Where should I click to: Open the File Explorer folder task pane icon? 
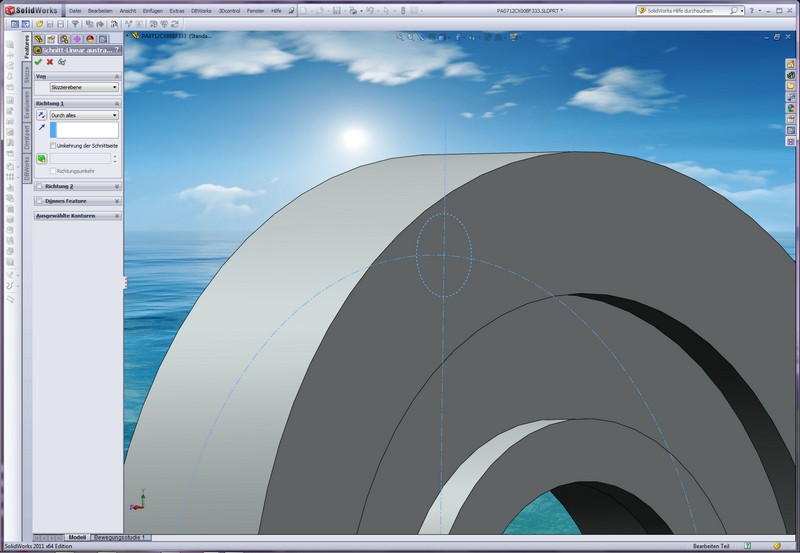point(790,86)
